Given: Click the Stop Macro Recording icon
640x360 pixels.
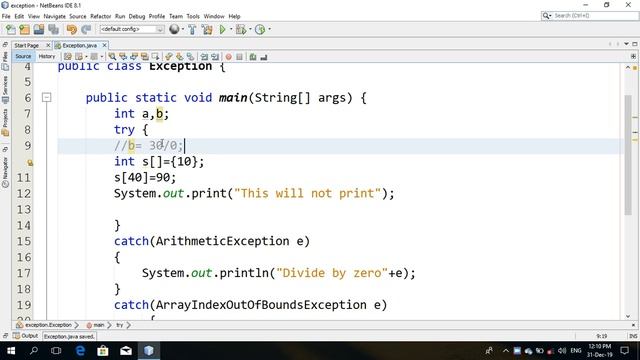Looking at the screenshot, I should coord(240,57).
